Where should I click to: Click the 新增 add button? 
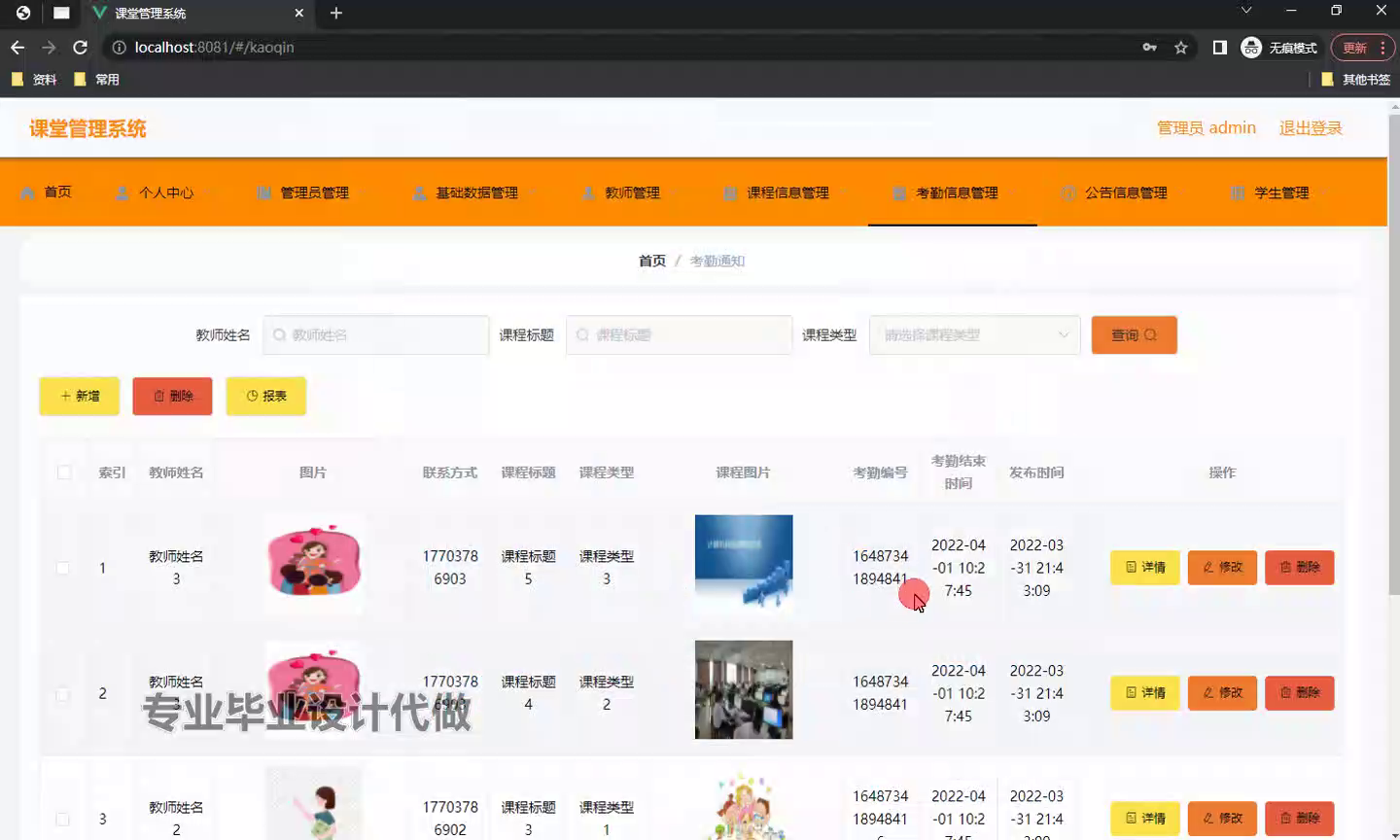(x=80, y=396)
